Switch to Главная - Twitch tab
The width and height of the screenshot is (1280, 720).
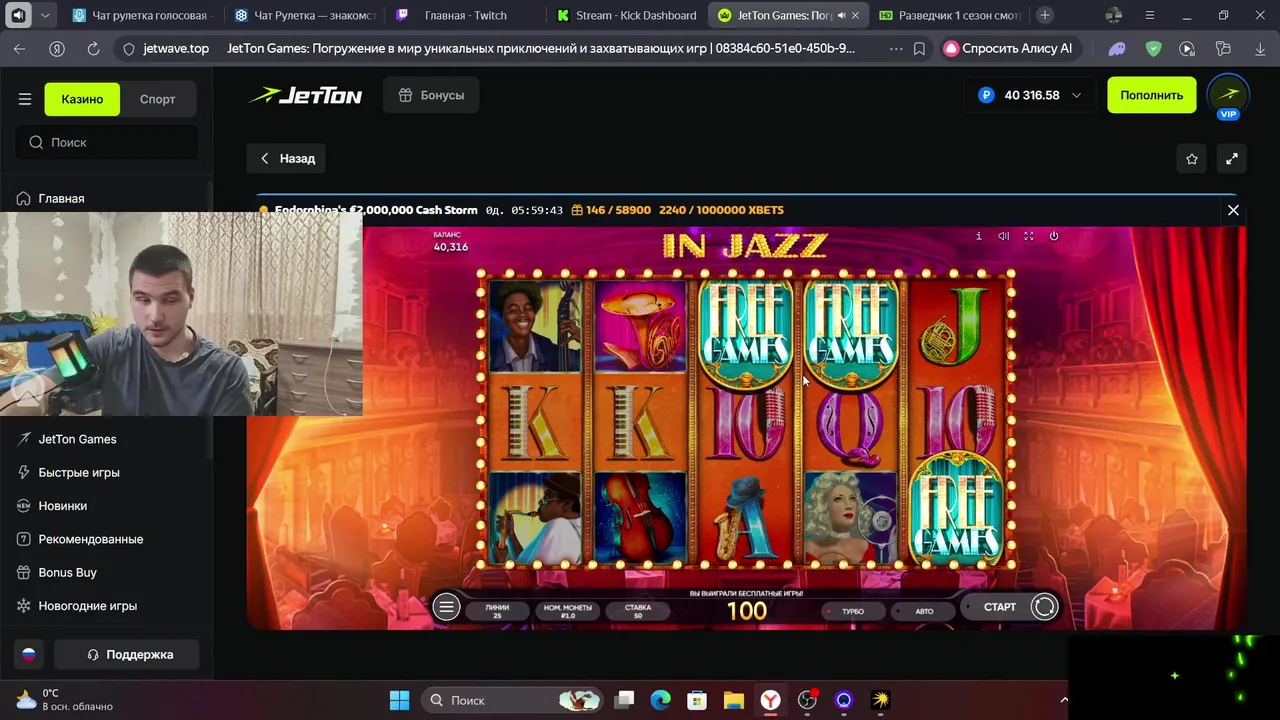coord(465,15)
